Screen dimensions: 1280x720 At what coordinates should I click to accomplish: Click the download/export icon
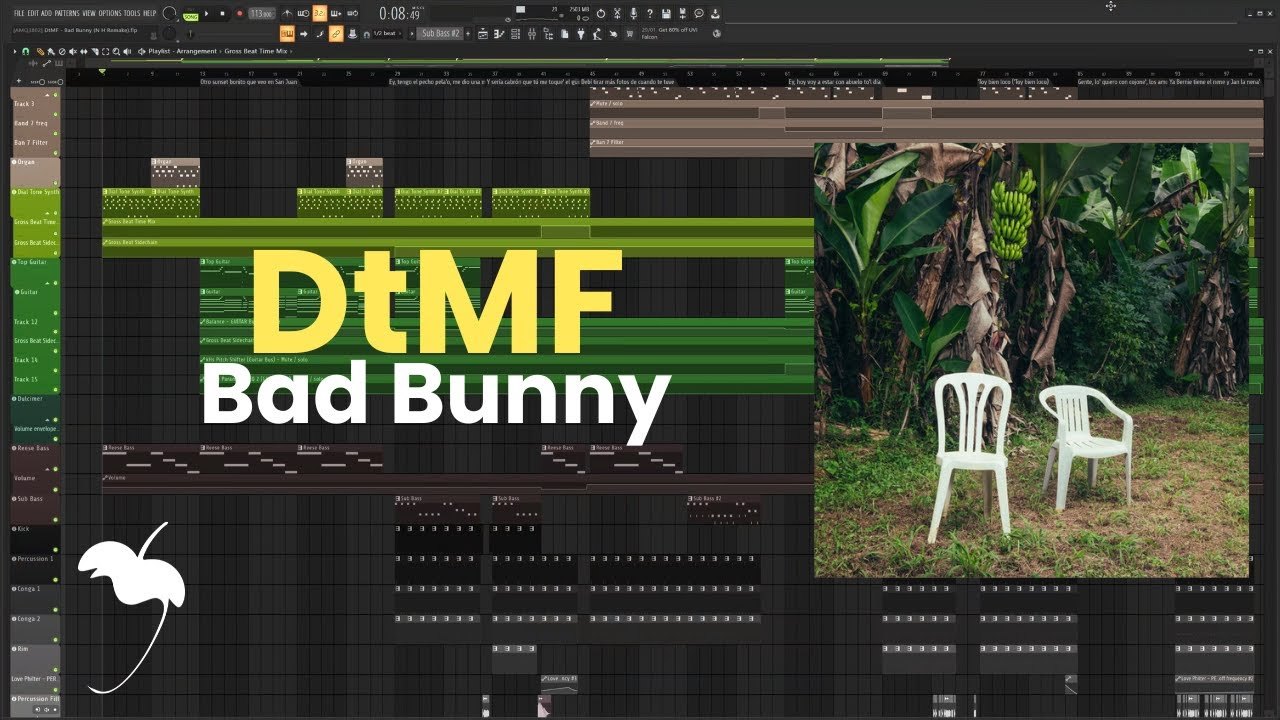[715, 13]
